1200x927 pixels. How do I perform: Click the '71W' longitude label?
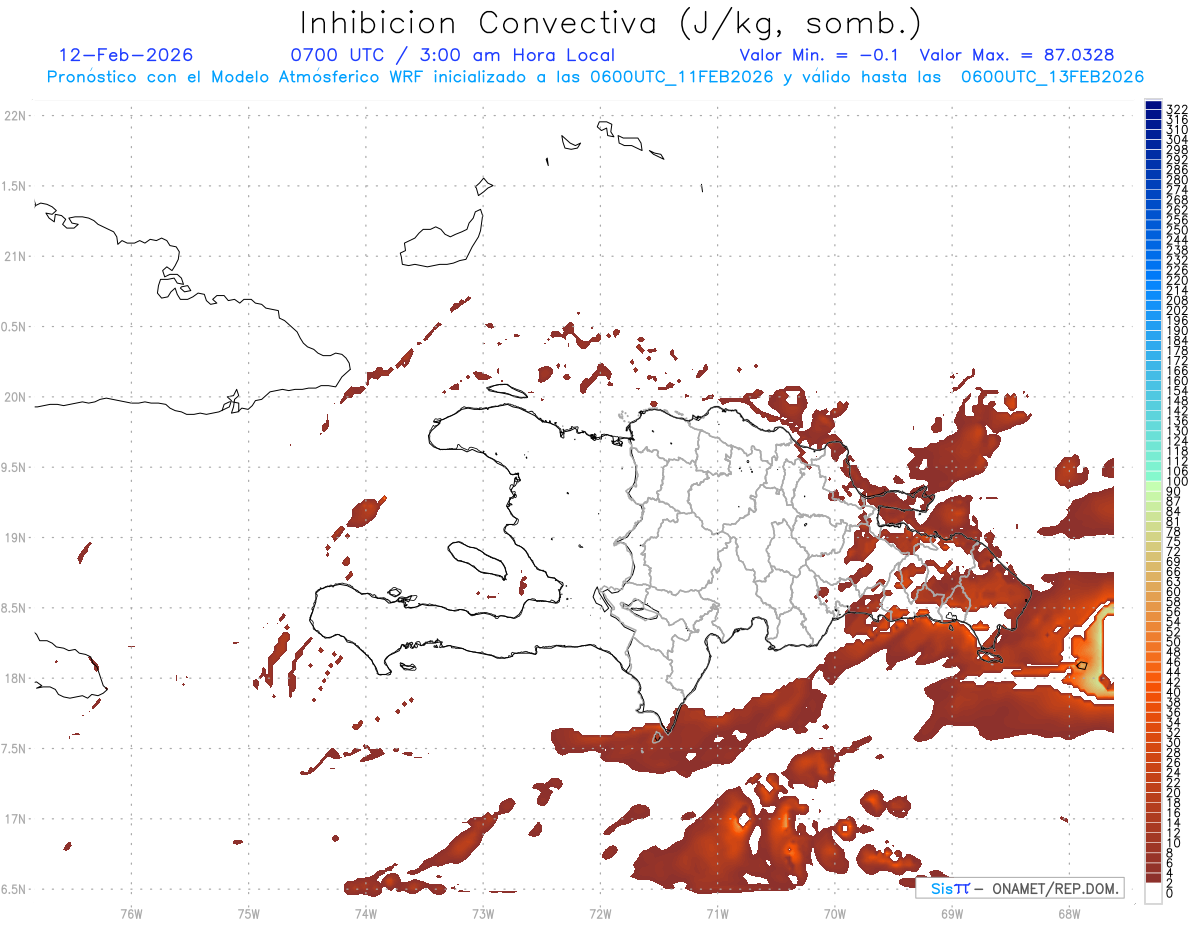pos(717,913)
